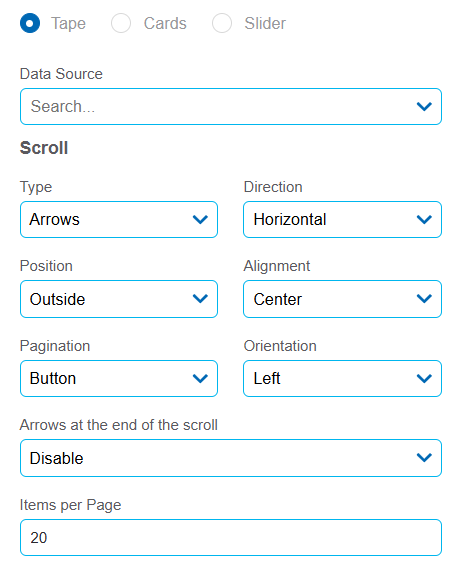457x579 pixels.
Task: Select the Slider radio button
Action: coord(222,23)
